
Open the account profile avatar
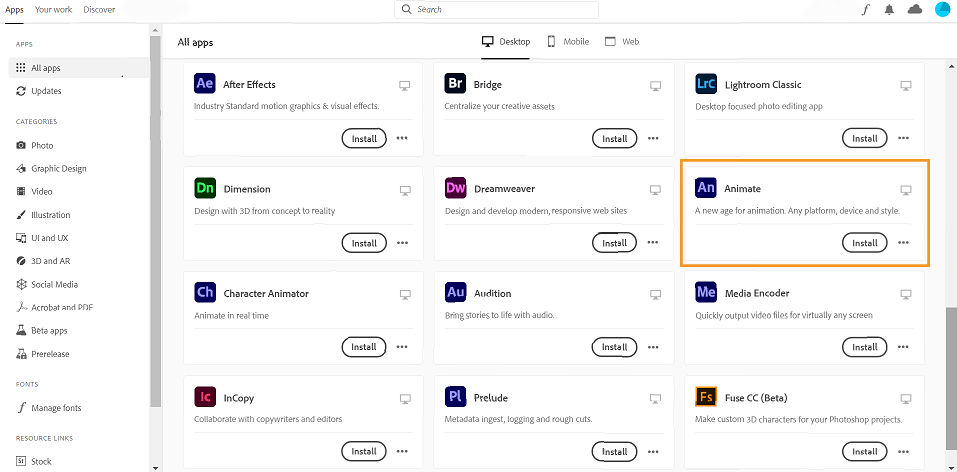[943, 9]
